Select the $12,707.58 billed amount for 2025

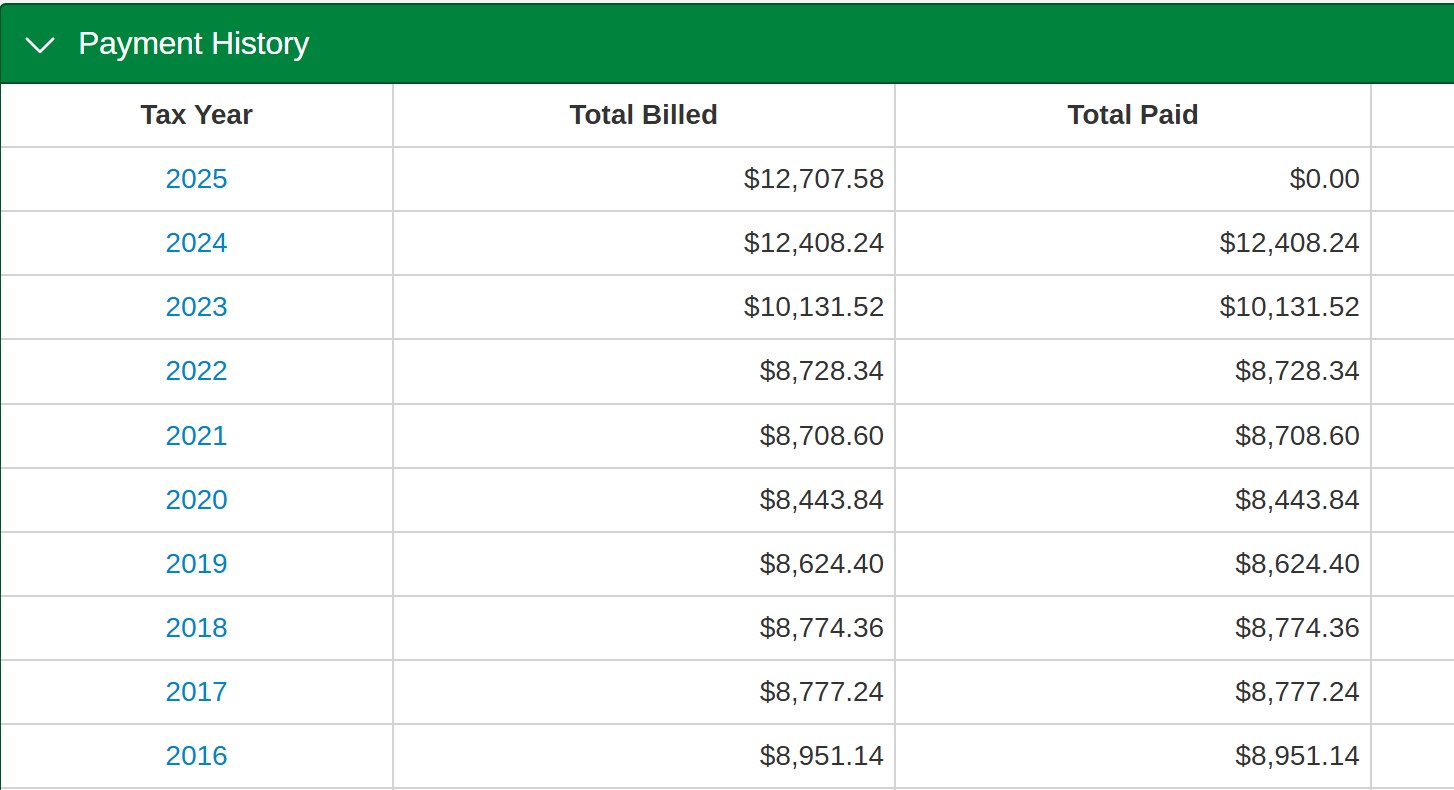(x=814, y=179)
